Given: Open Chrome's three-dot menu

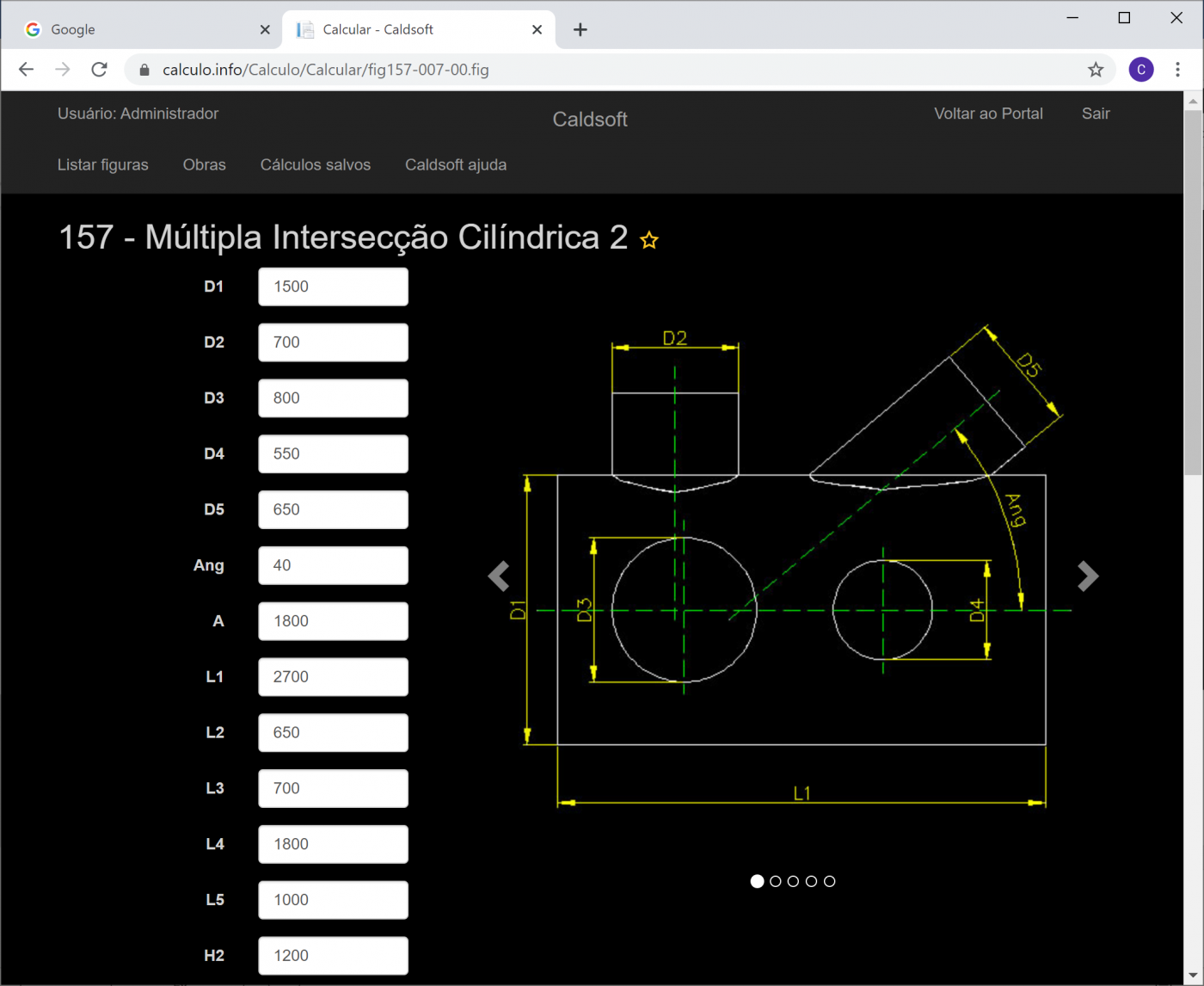Looking at the screenshot, I should coord(1177,70).
